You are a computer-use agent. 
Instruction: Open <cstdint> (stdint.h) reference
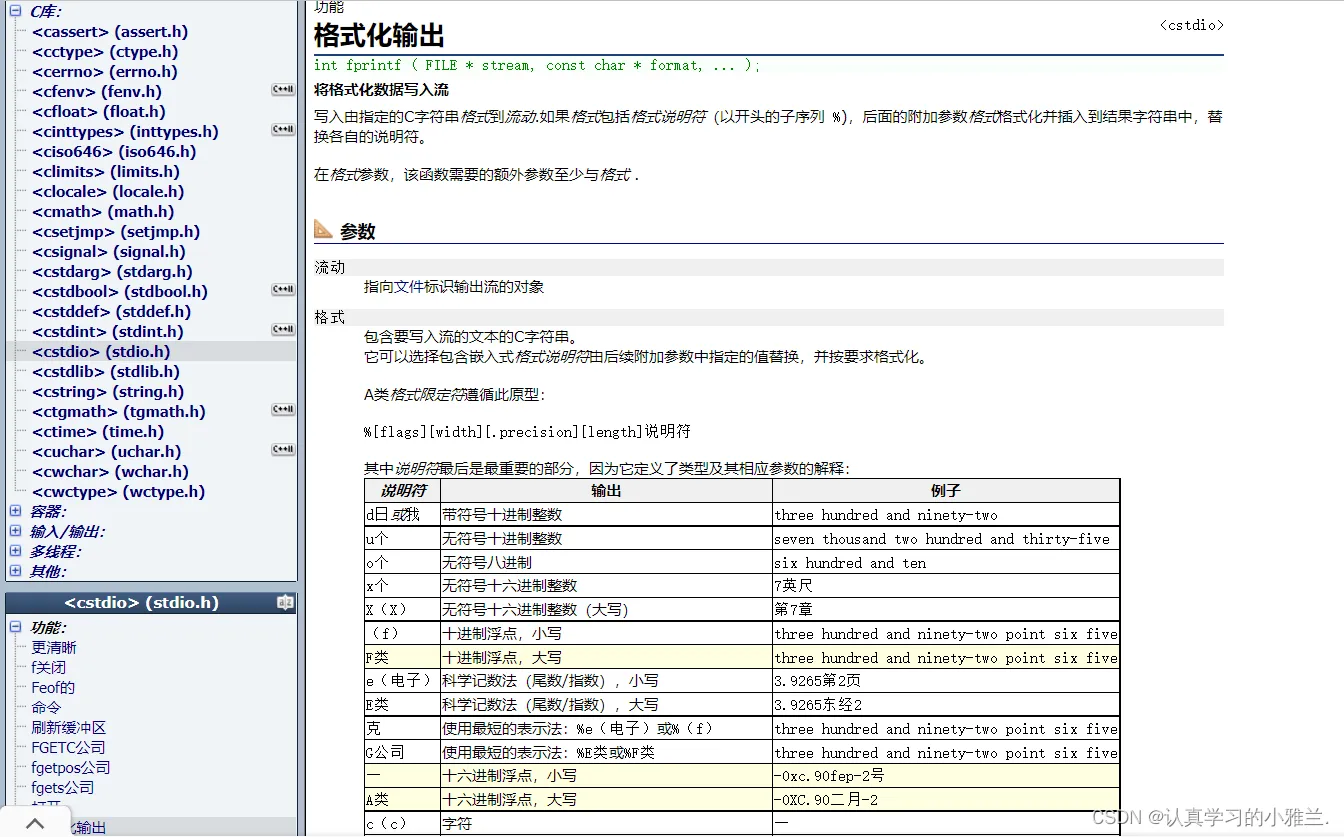tap(108, 332)
